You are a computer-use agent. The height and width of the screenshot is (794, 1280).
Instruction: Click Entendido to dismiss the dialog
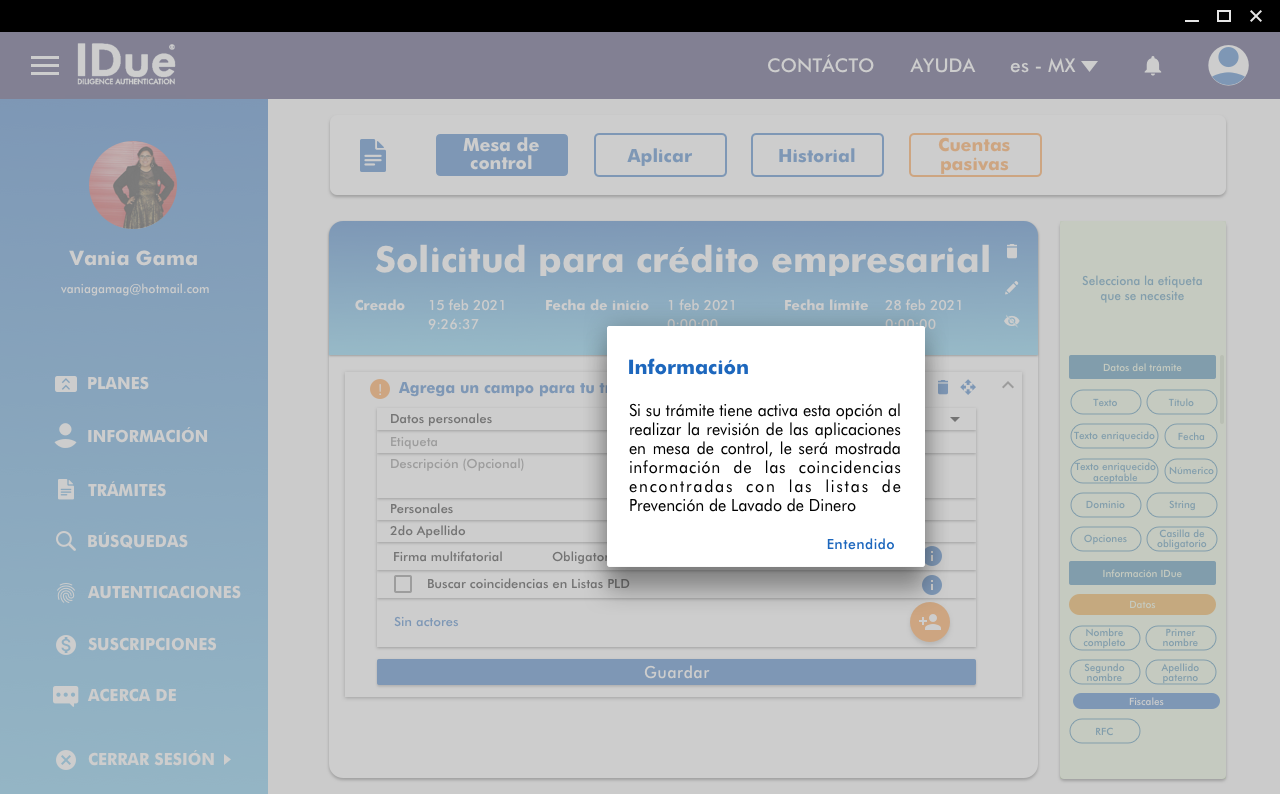point(860,544)
